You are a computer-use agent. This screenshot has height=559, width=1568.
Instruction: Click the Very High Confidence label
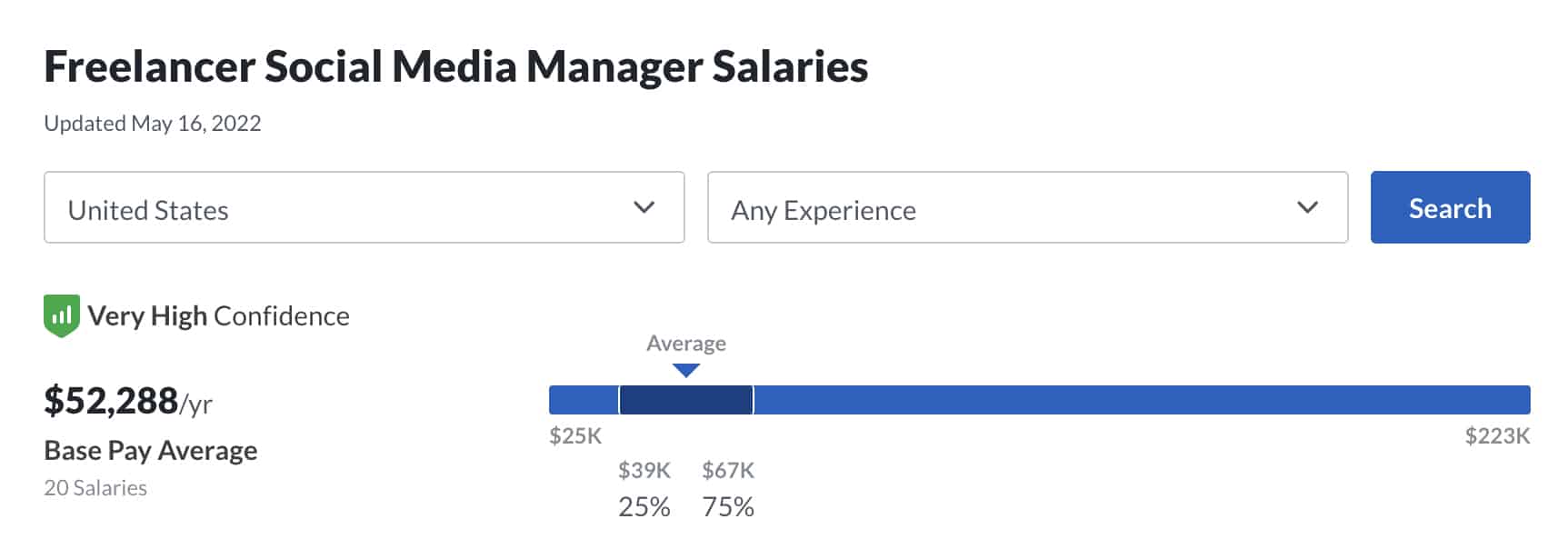coord(218,316)
